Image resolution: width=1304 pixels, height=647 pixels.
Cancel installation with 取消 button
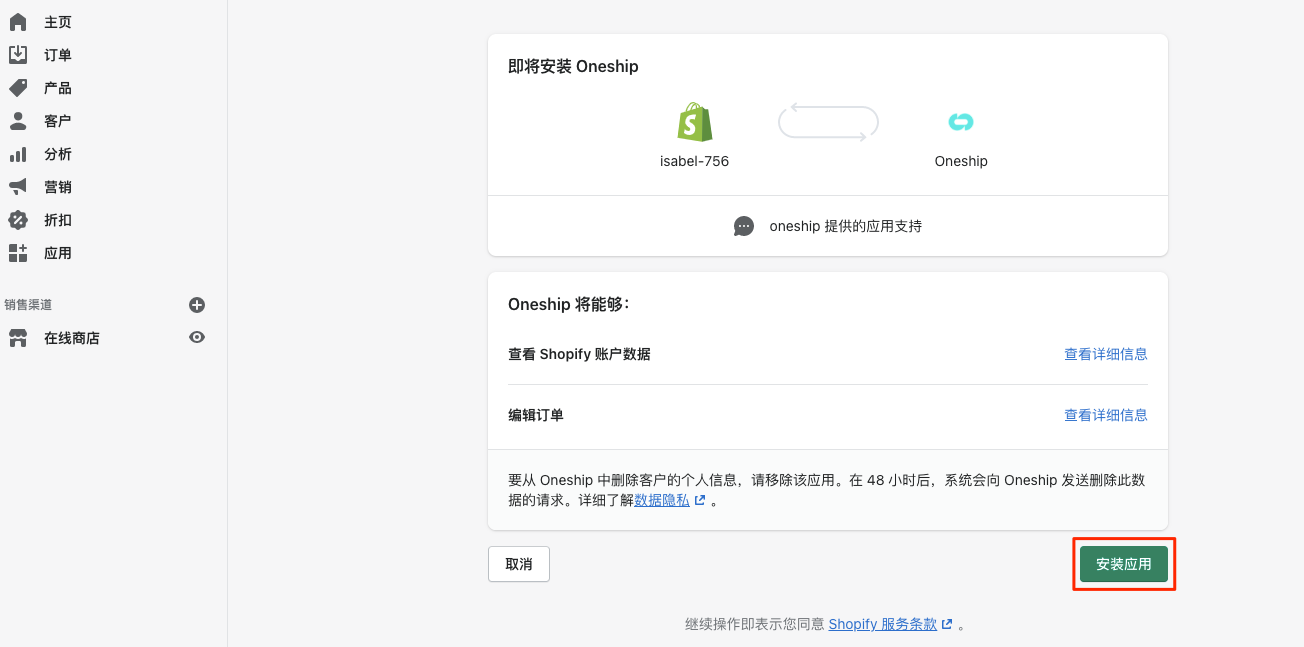pyautogui.click(x=519, y=564)
